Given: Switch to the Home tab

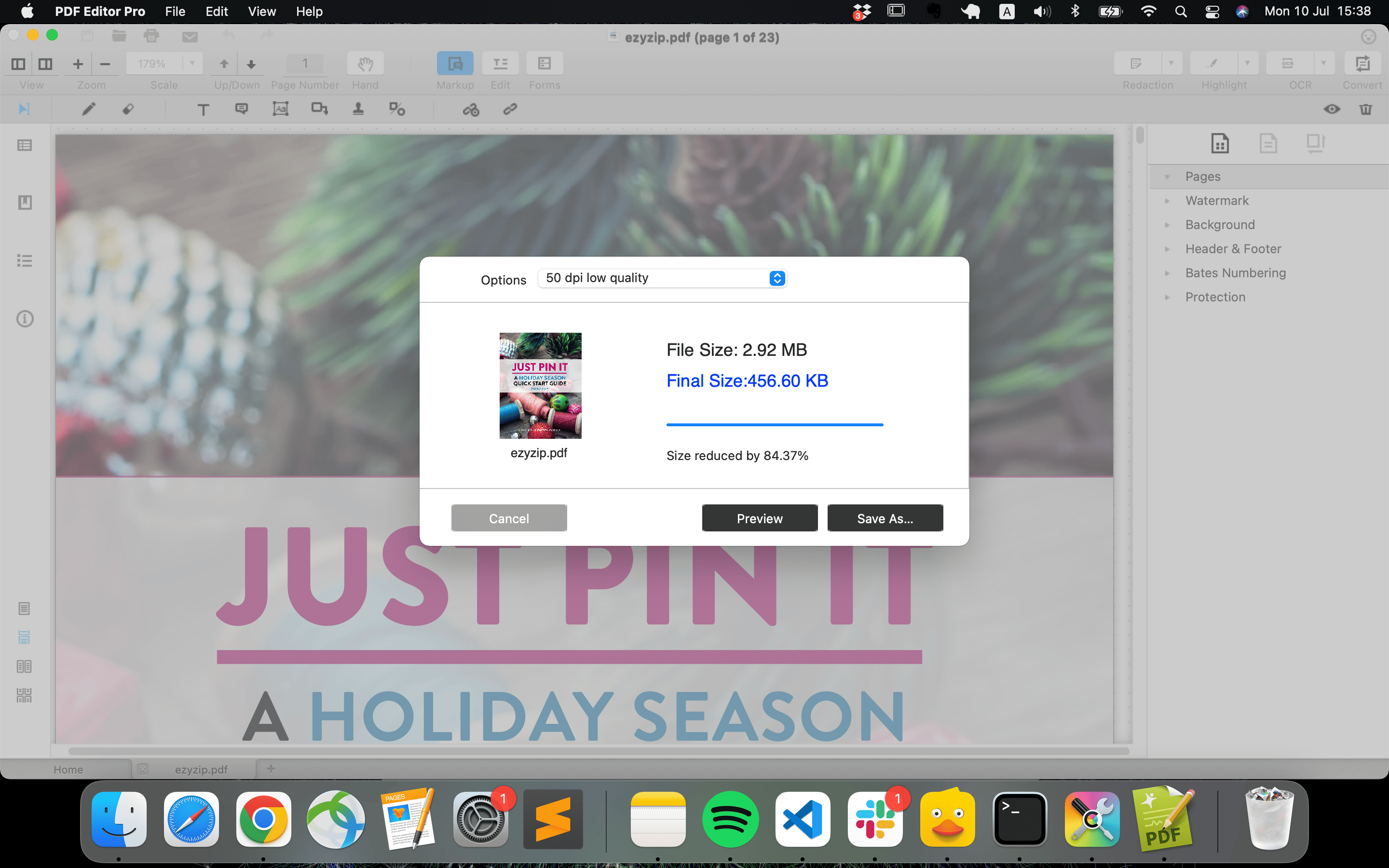Looking at the screenshot, I should pyautogui.click(x=68, y=769).
